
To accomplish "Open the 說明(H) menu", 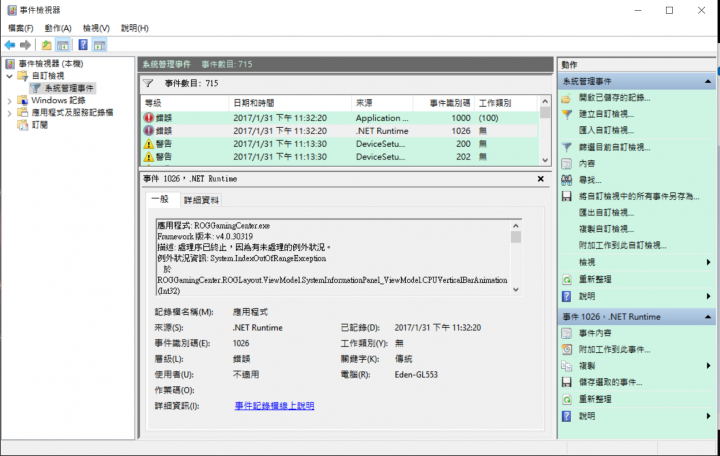I will pyautogui.click(x=135, y=28).
